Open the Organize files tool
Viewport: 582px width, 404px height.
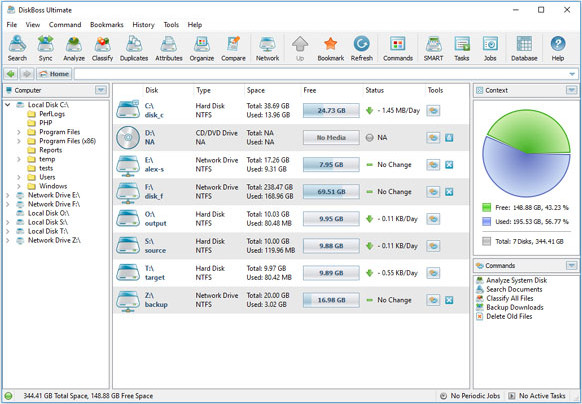pos(202,48)
